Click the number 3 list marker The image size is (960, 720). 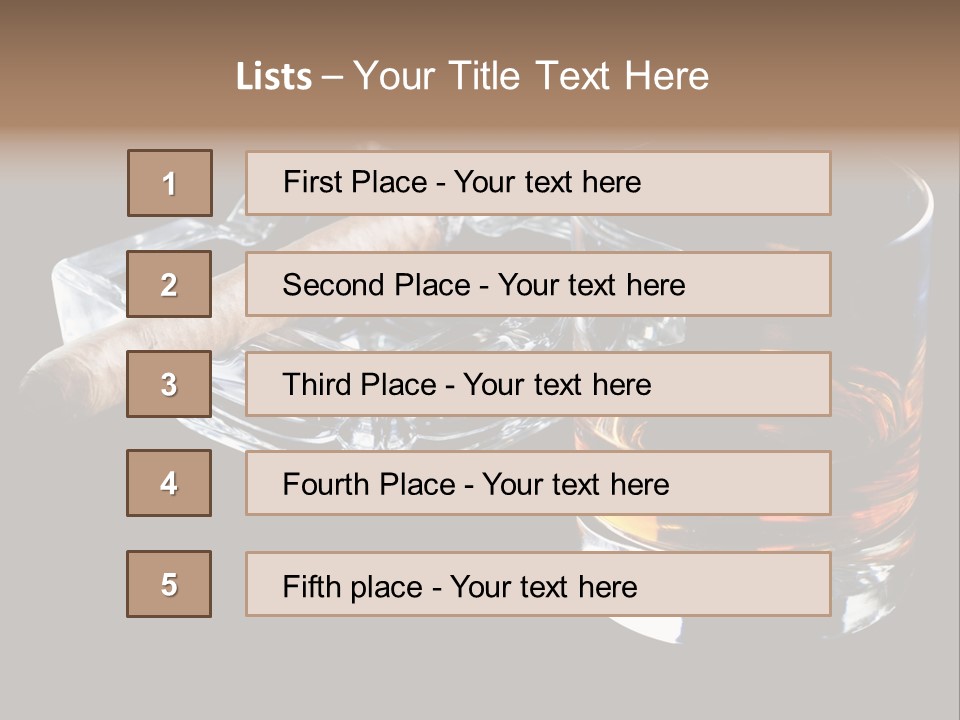(169, 384)
